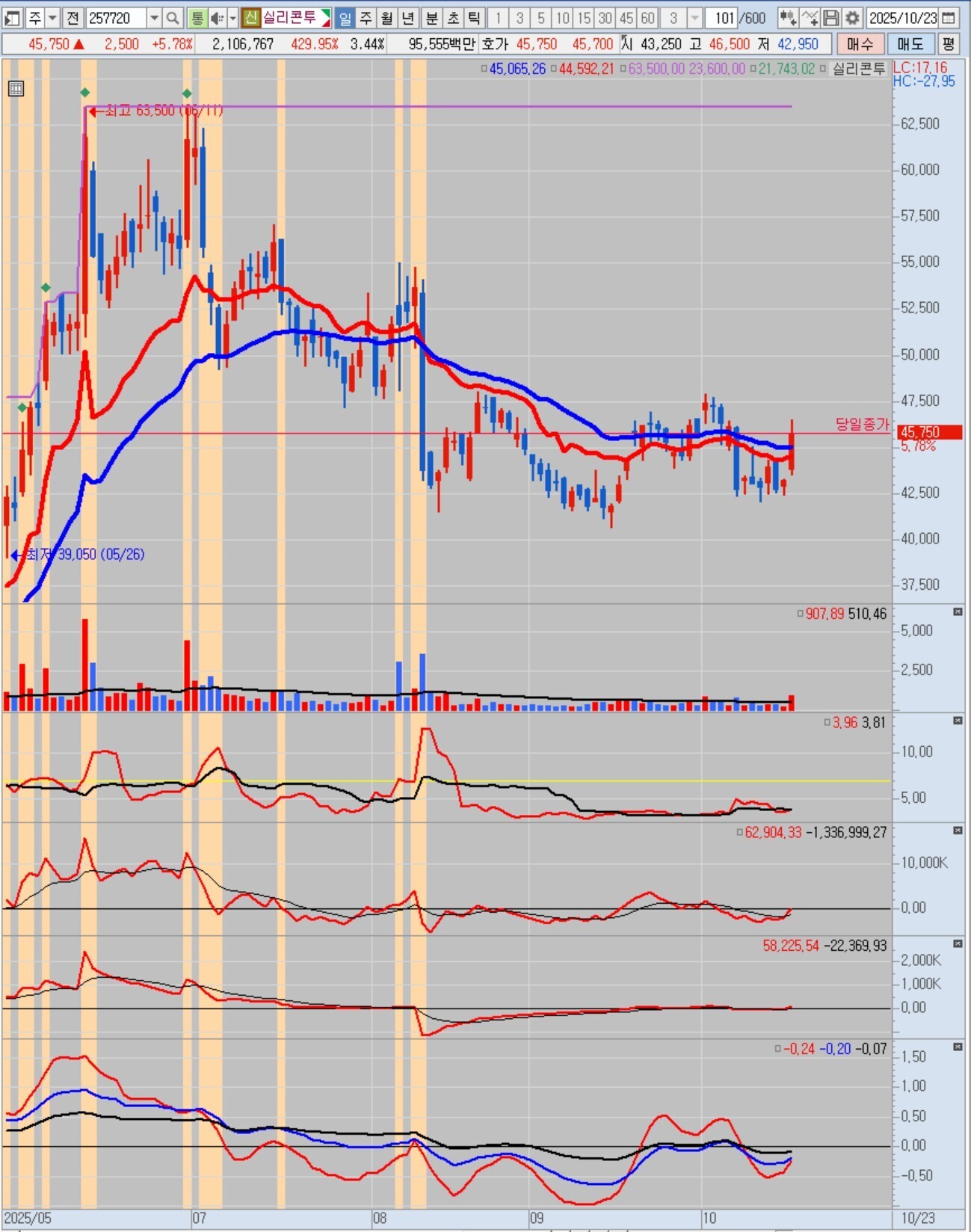Click the 실리콘투 legend label on chart
Image resolution: width=971 pixels, height=1232 pixels.
[859, 69]
